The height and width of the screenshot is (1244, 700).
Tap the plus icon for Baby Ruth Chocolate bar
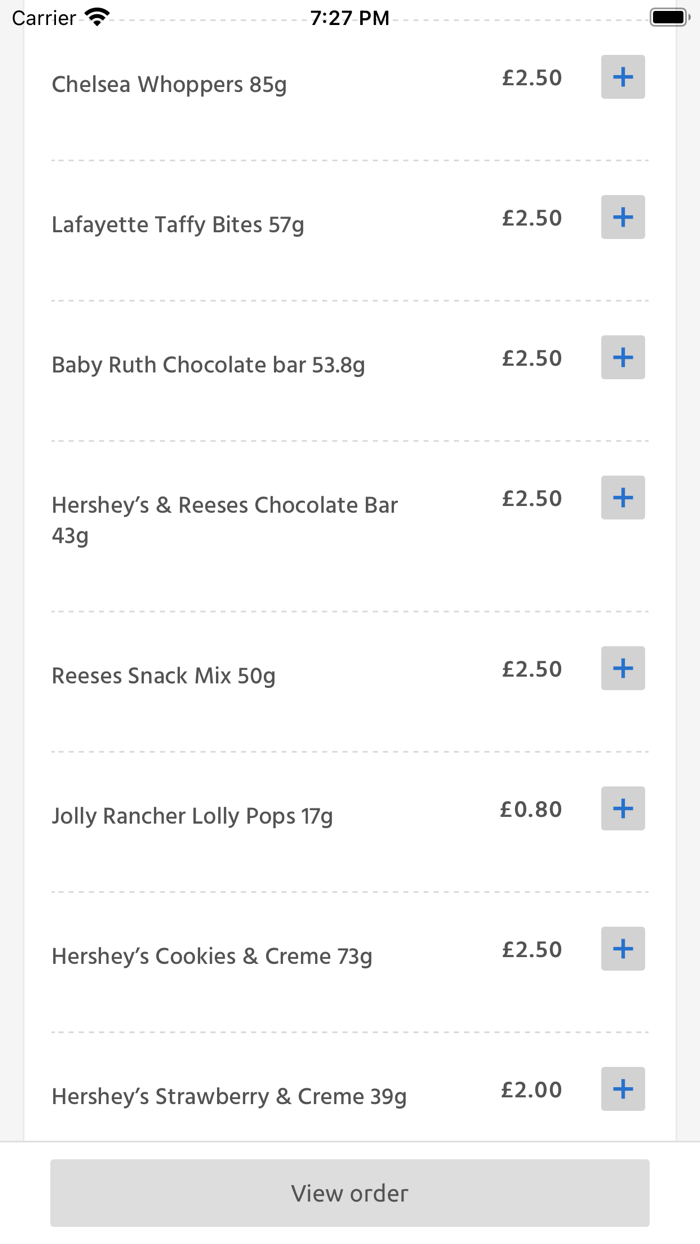pyautogui.click(x=622, y=357)
